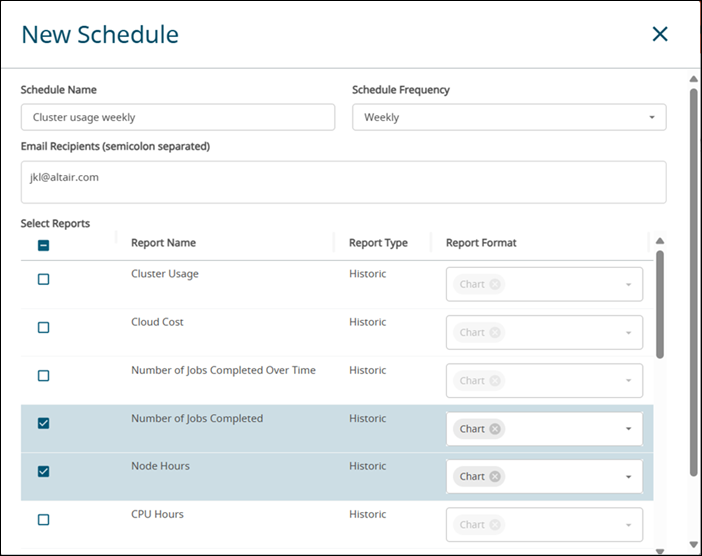Toggle the select-all reports header checkbox
This screenshot has height=556, width=702.
point(43,245)
